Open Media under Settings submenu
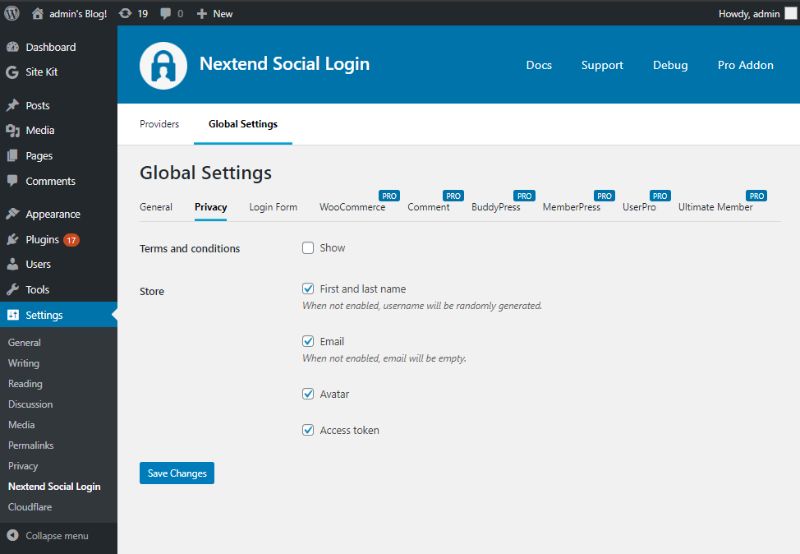This screenshot has height=554, width=800. pos(21,424)
